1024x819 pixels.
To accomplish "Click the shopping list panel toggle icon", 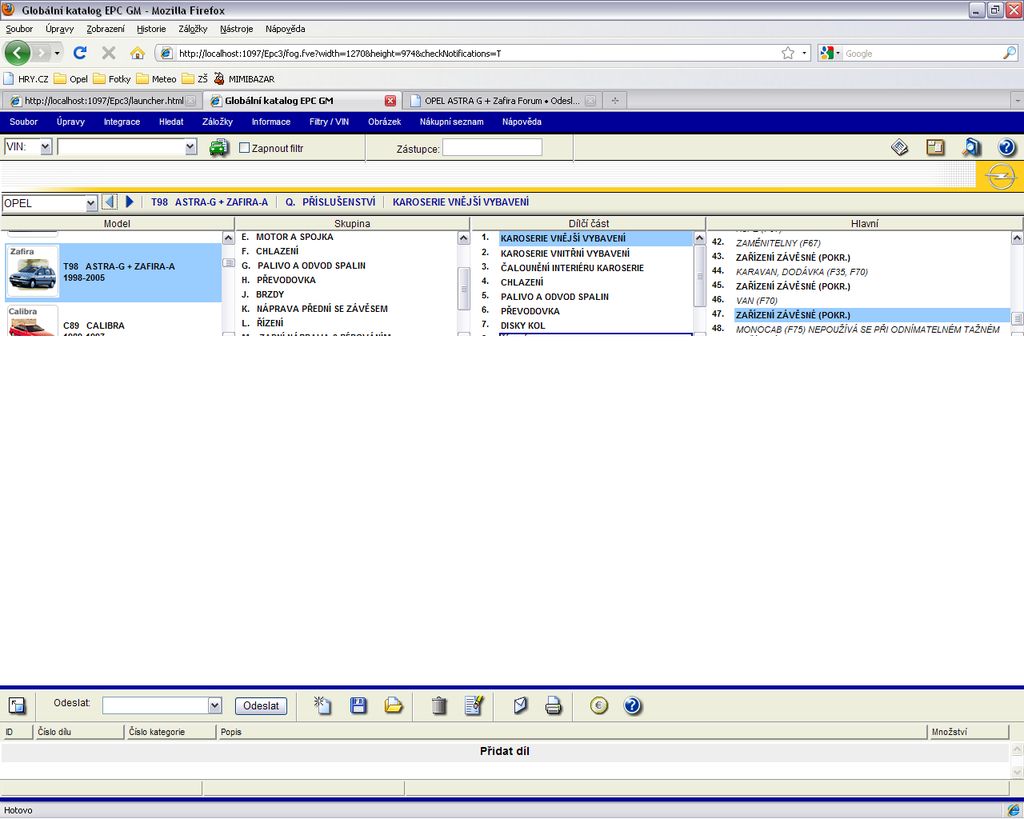I will tap(18, 705).
